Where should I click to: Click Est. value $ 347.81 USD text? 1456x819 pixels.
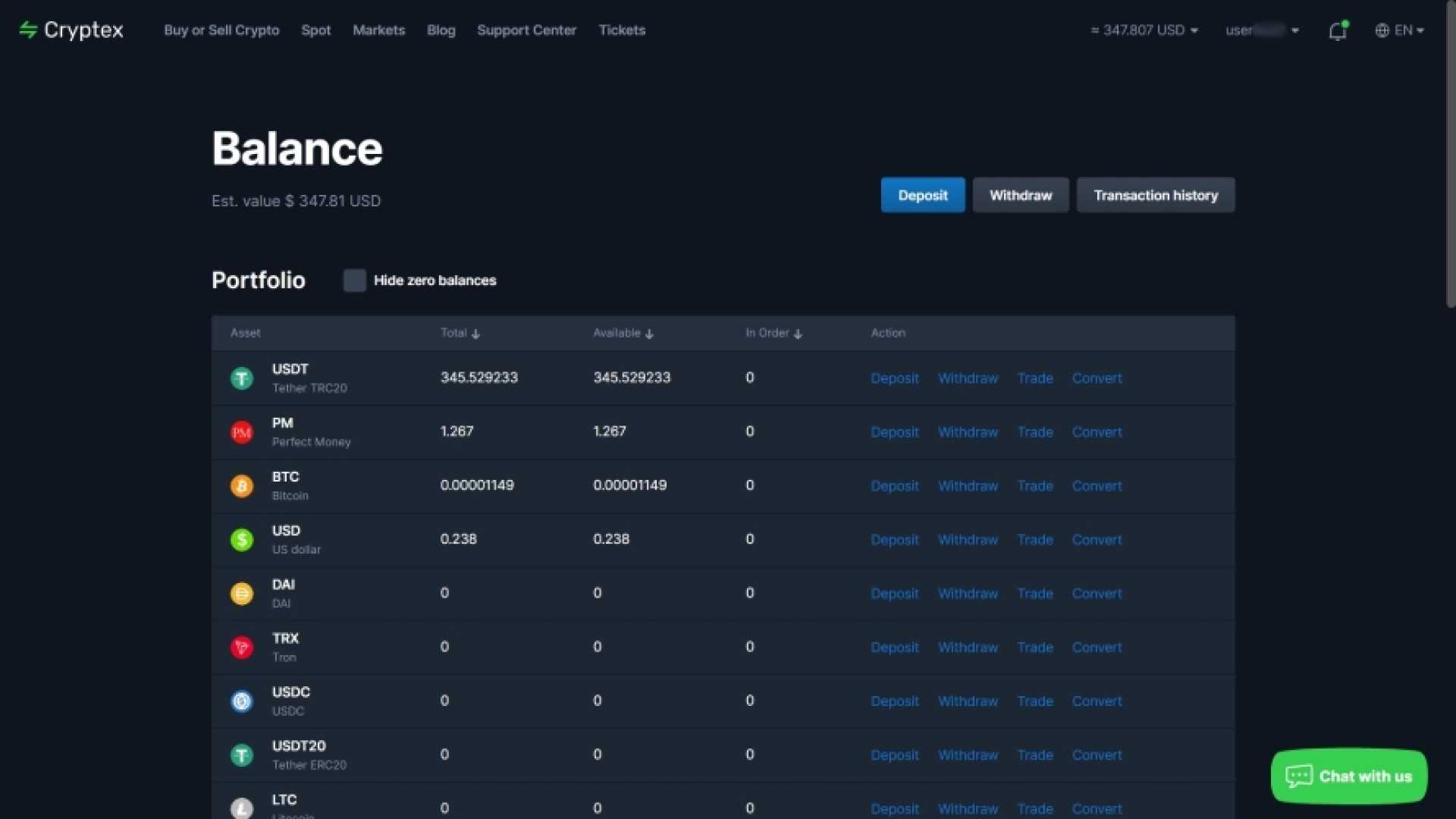(x=296, y=201)
